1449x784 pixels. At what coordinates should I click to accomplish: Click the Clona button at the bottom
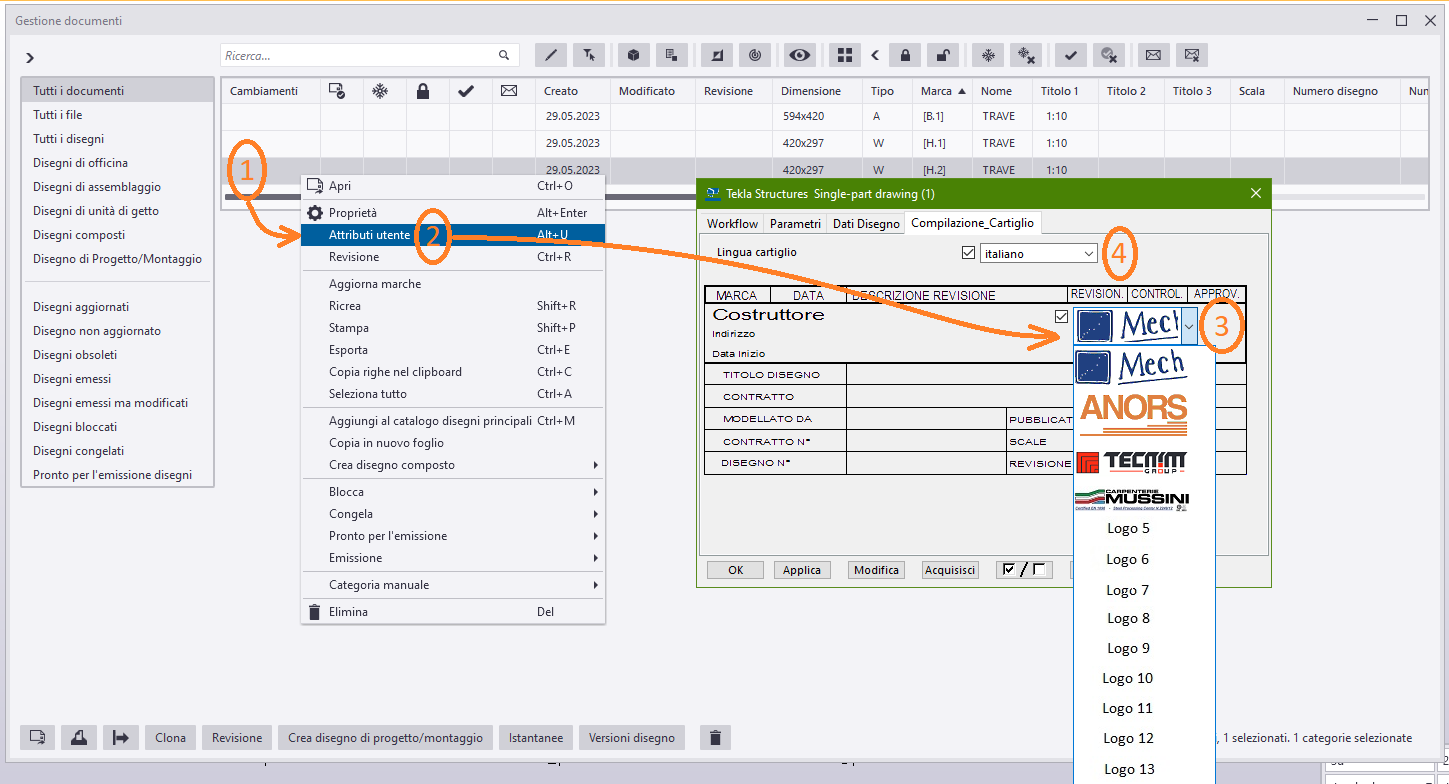pos(170,738)
